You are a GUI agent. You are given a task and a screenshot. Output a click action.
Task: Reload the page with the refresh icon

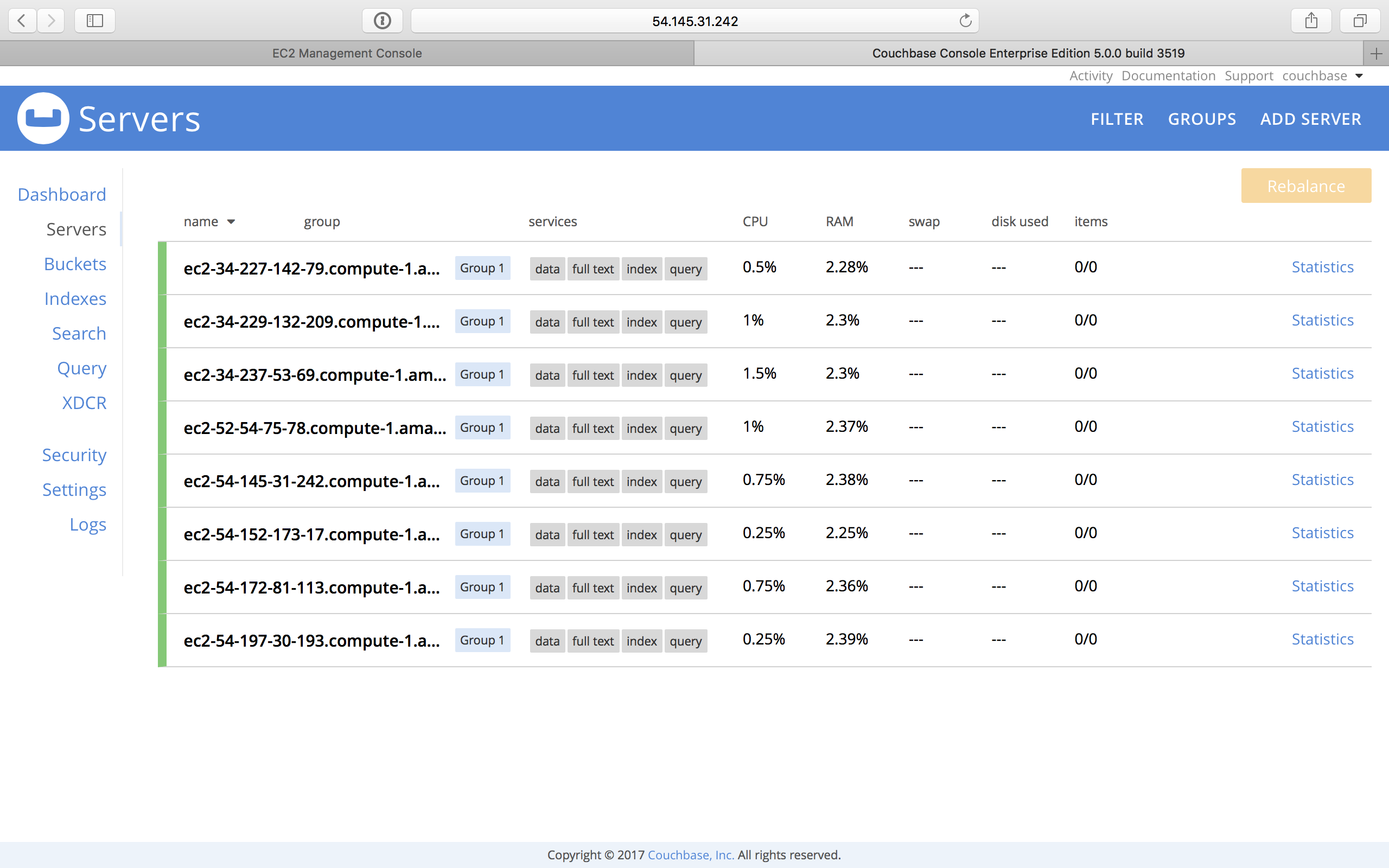point(965,21)
